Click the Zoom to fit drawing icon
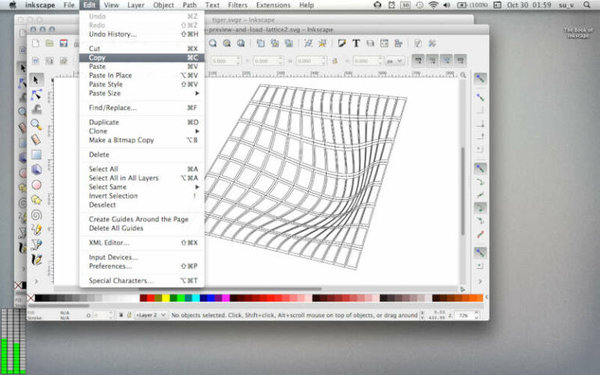600x375 pixels. click(x=227, y=43)
